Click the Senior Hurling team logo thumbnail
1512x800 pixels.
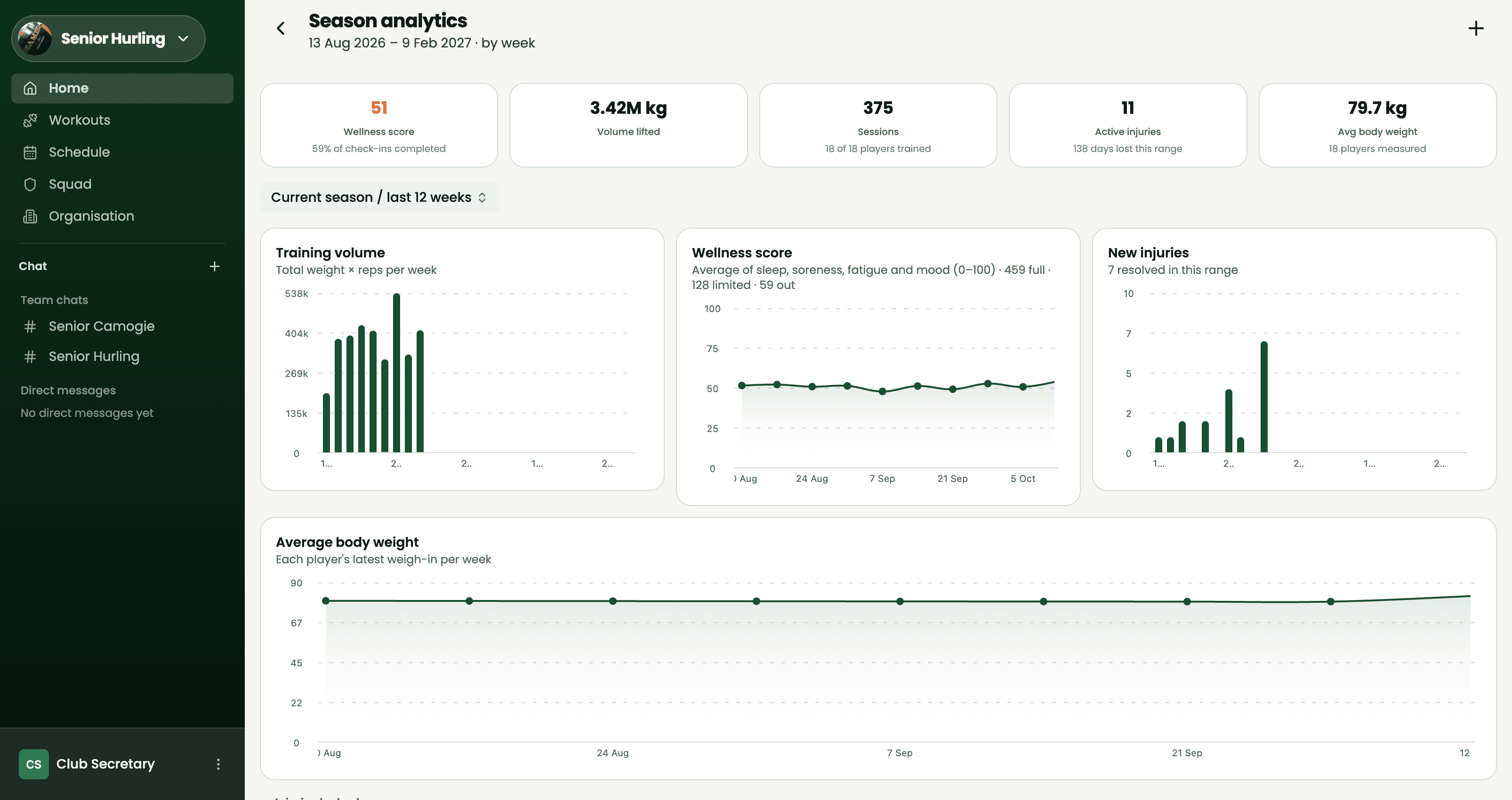pyautogui.click(x=35, y=39)
